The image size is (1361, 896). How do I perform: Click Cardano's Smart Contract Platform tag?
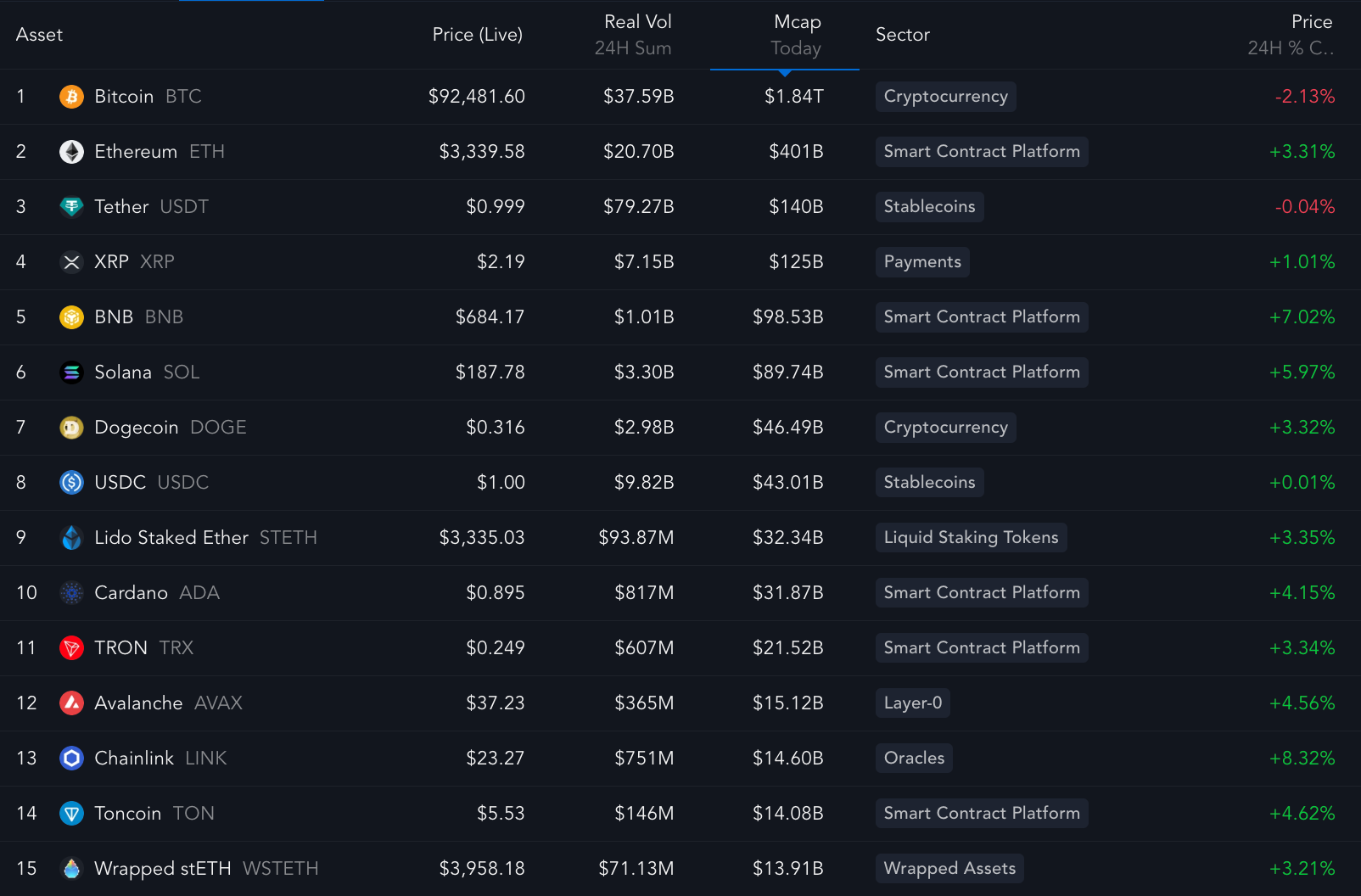pyautogui.click(x=982, y=593)
